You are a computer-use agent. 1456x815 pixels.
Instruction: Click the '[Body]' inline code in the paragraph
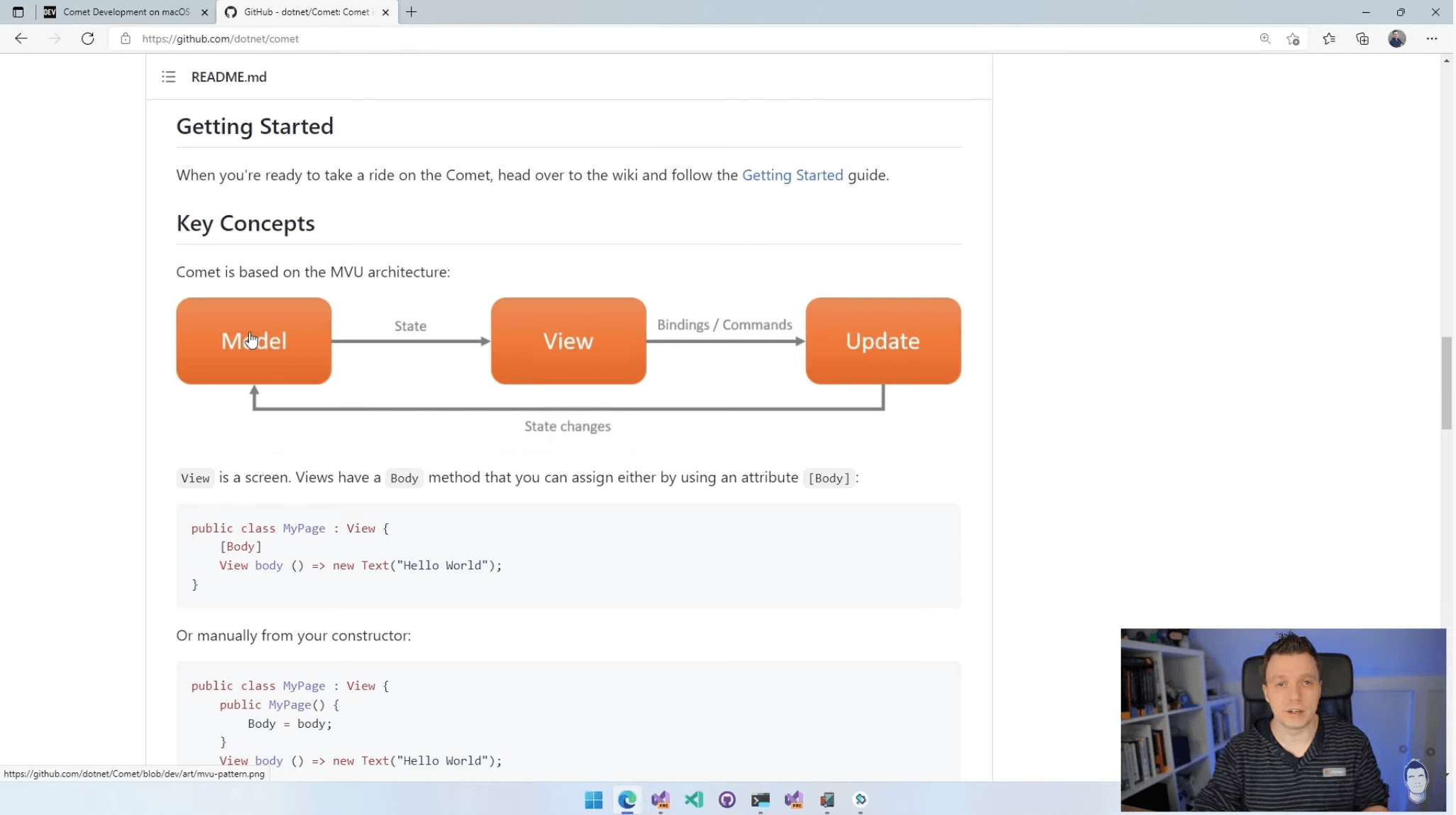[x=829, y=478]
